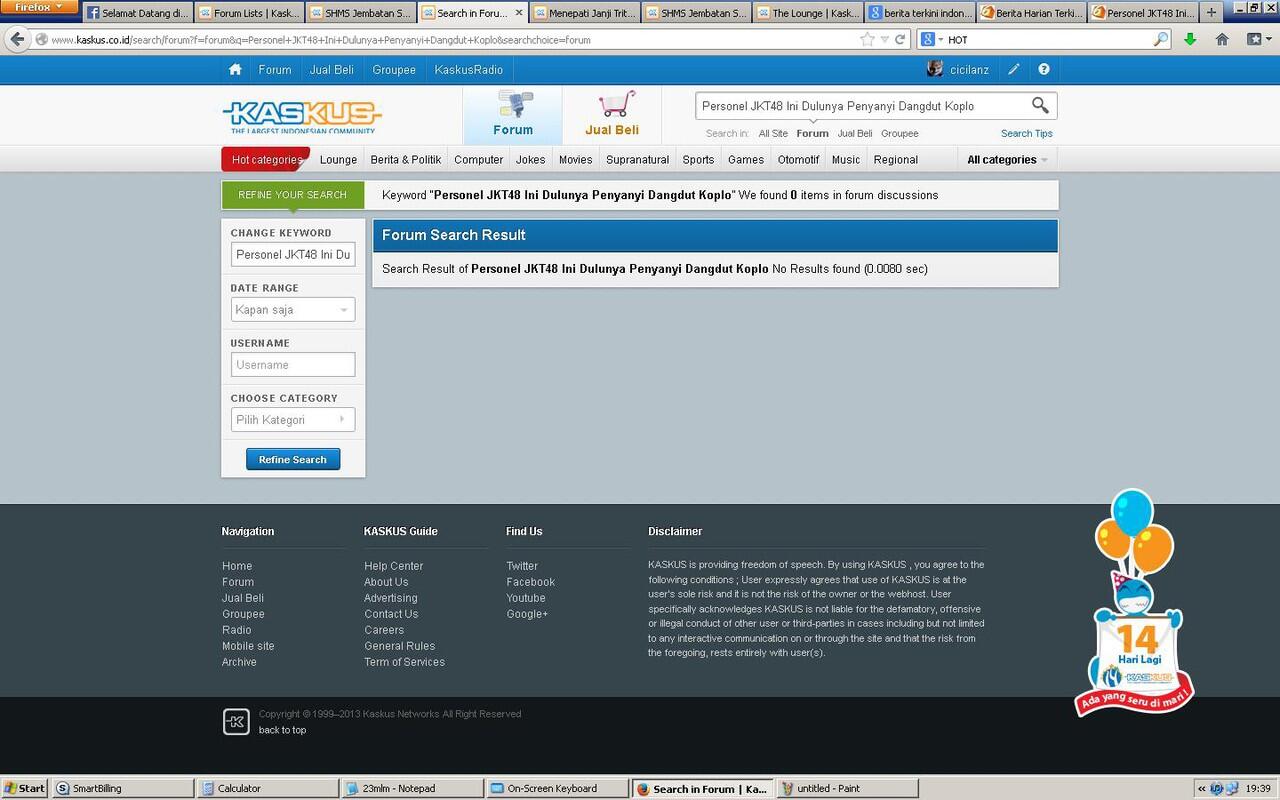Open URL bar history dropdown arrow
Screen dimensions: 1280x800
click(885, 39)
